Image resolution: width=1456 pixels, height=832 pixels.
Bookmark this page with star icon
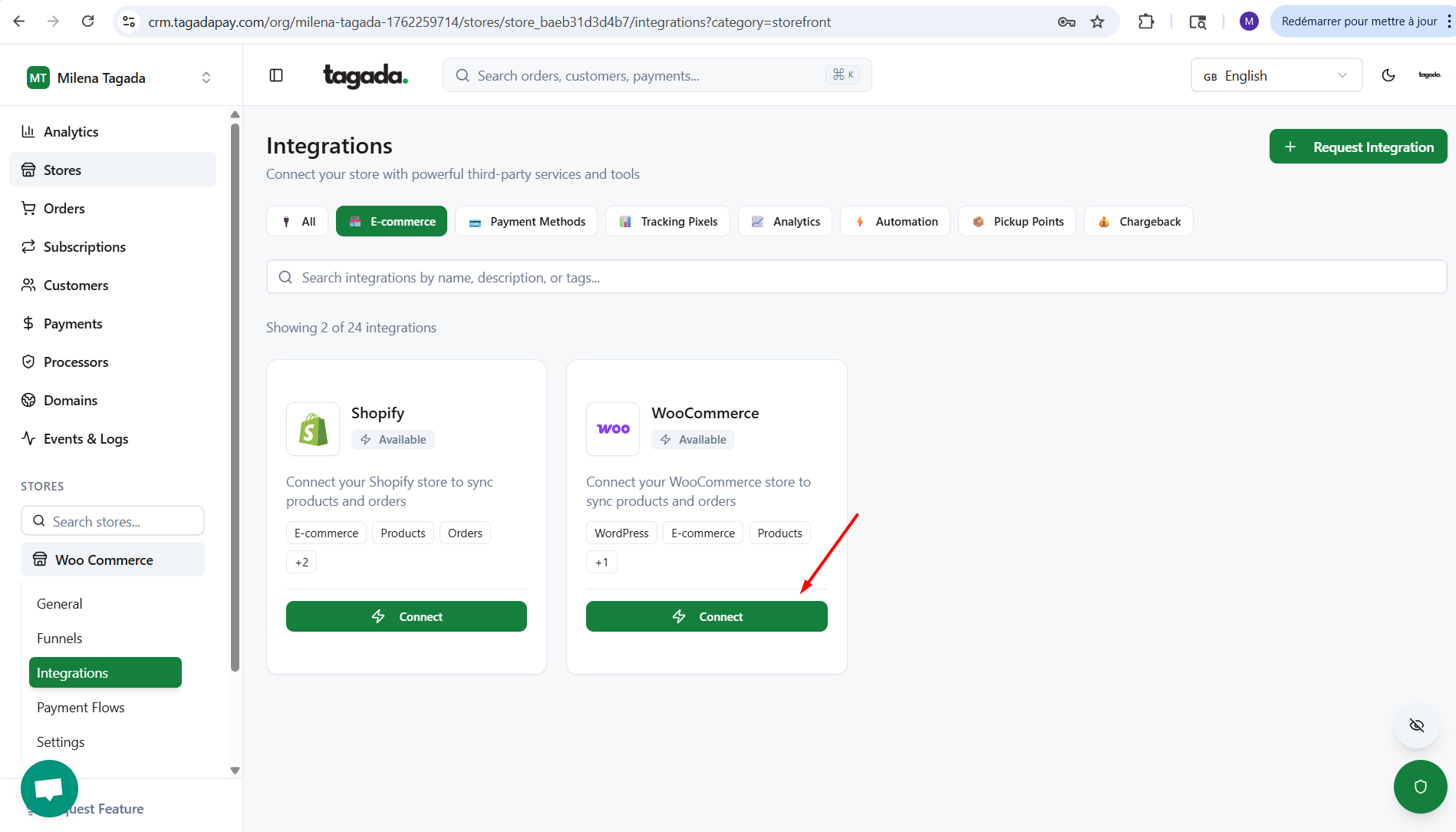[x=1097, y=21]
